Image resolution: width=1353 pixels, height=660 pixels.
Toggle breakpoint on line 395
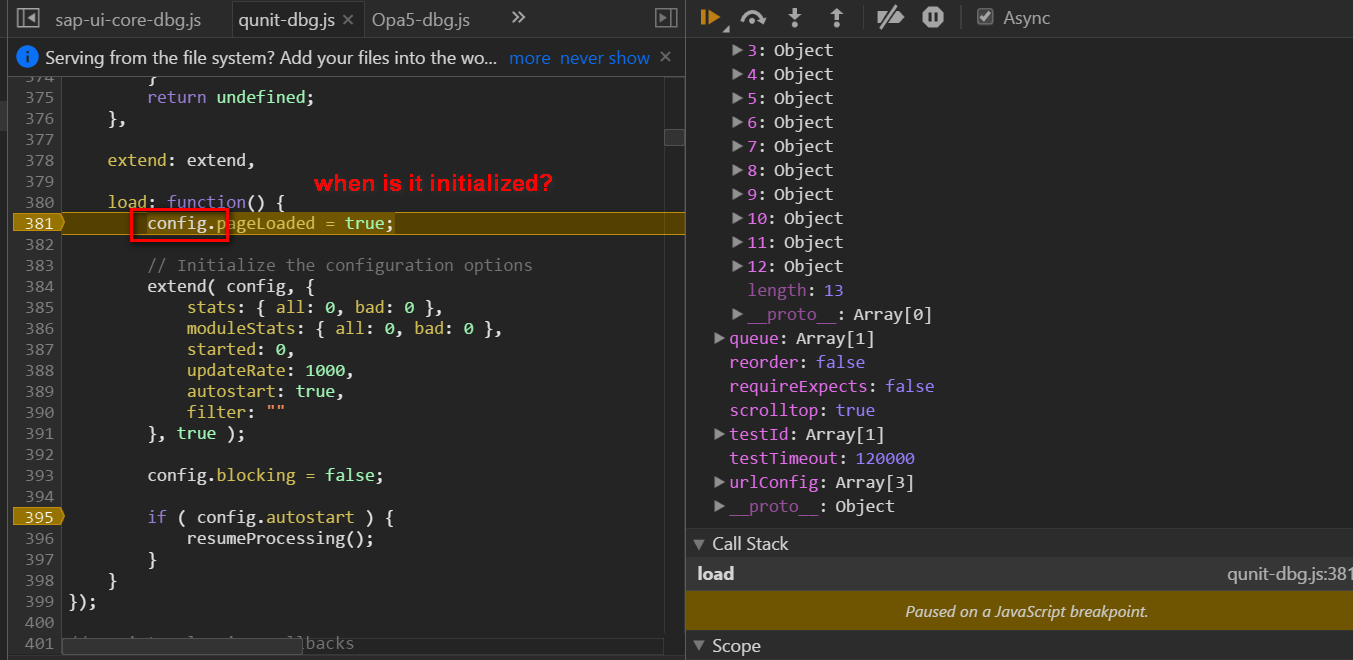(37, 517)
